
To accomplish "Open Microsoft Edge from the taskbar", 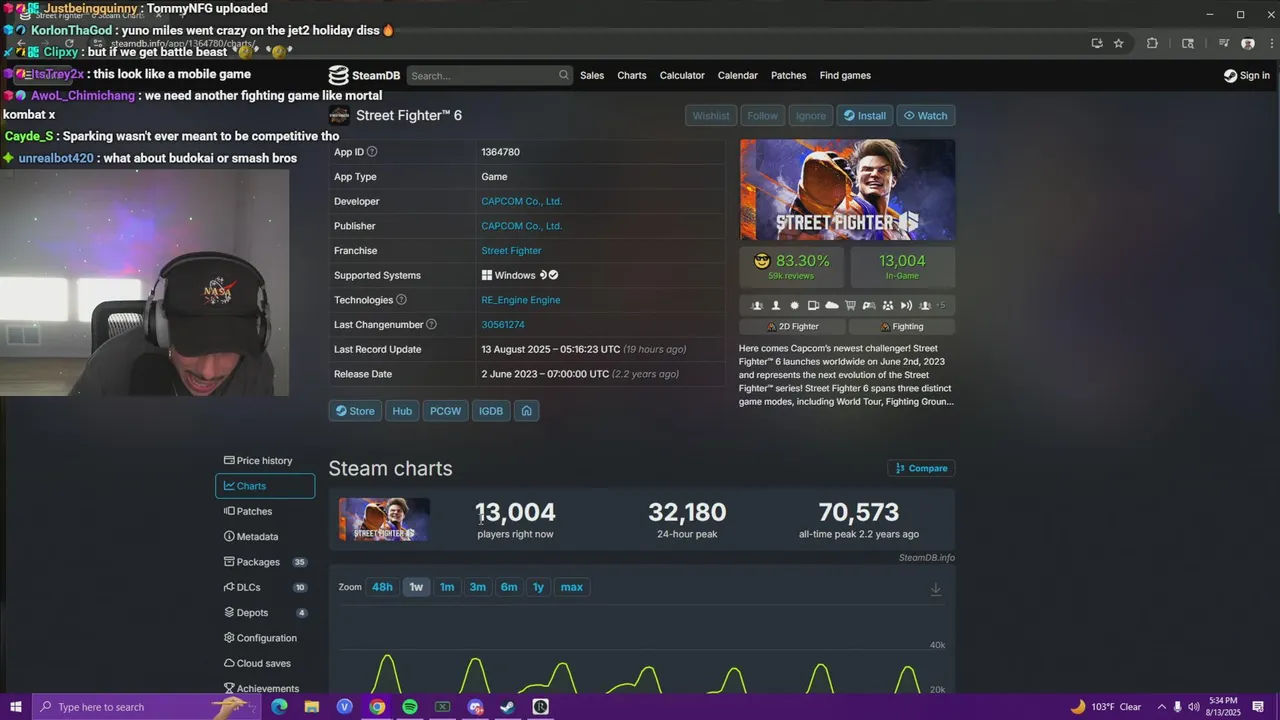I will [x=279, y=707].
